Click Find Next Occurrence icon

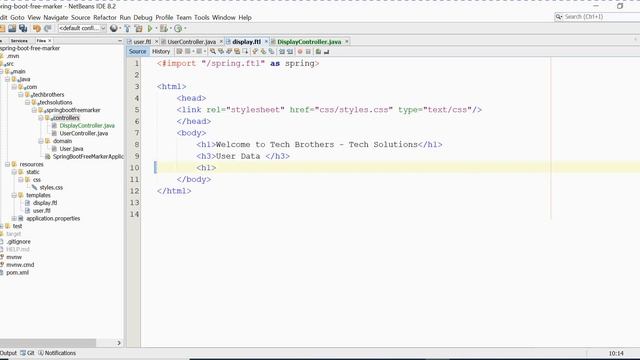pyautogui.click(x=229, y=51)
